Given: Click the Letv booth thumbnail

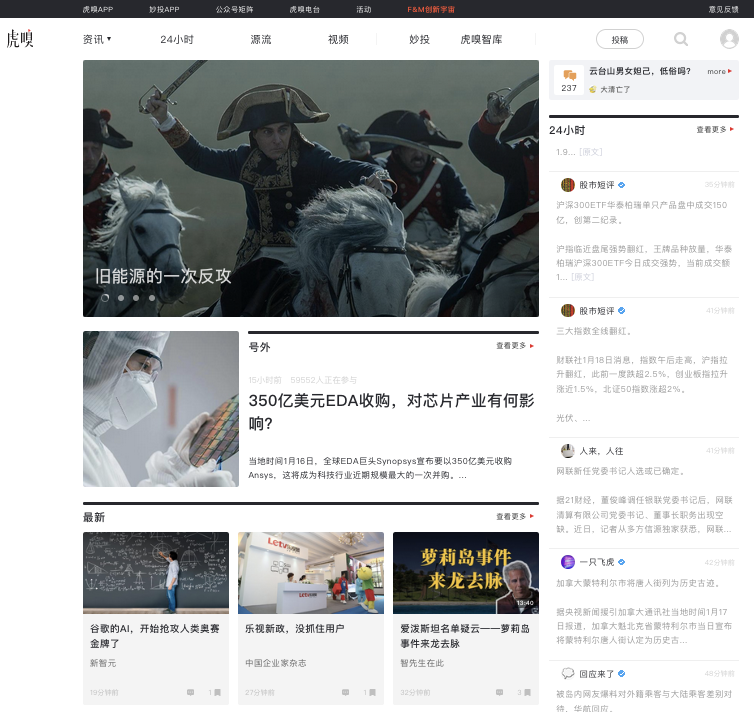Looking at the screenshot, I should click(x=311, y=573).
